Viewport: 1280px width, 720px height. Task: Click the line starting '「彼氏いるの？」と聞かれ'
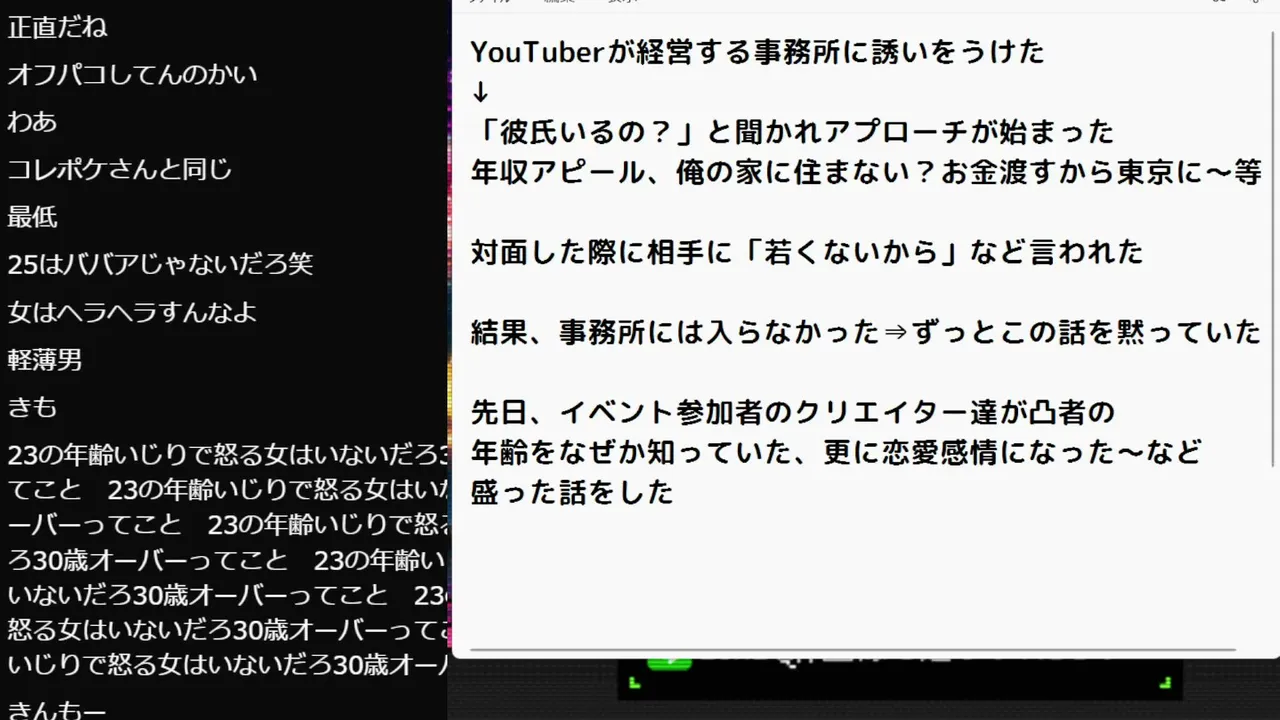(792, 131)
